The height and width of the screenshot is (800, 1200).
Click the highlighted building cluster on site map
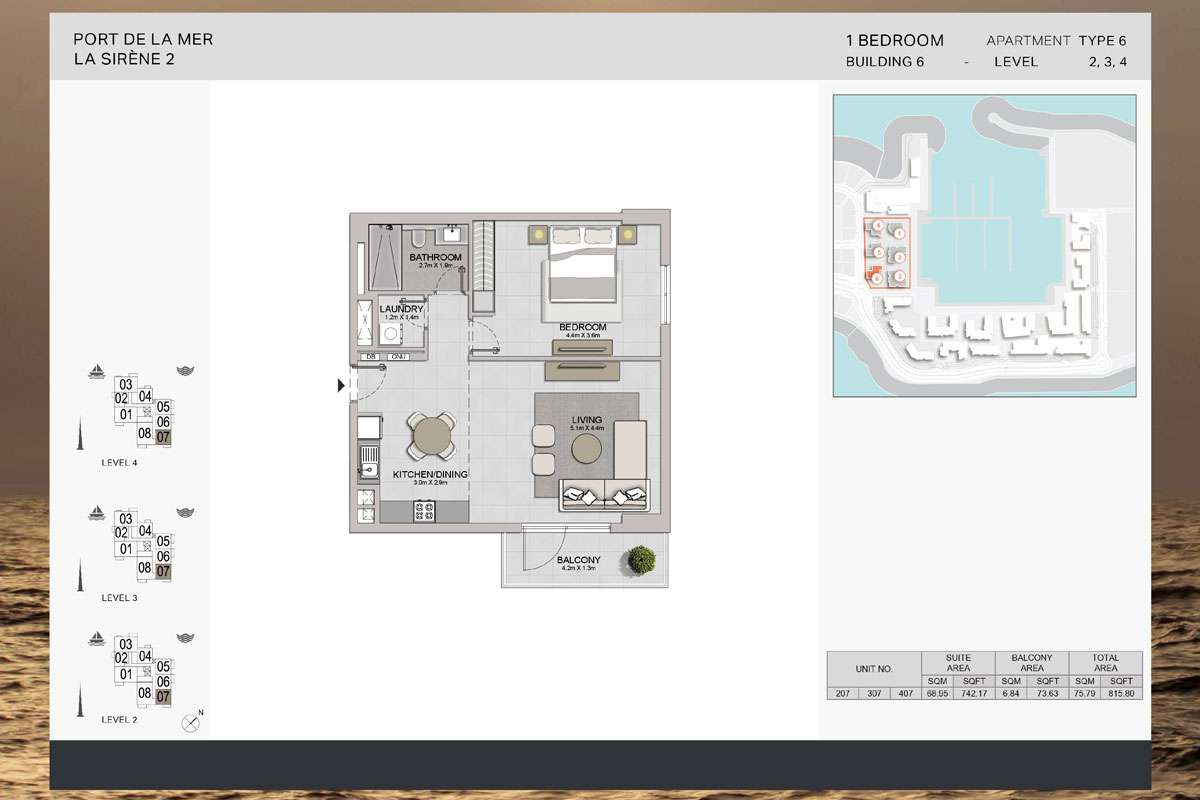pyautogui.click(x=887, y=253)
